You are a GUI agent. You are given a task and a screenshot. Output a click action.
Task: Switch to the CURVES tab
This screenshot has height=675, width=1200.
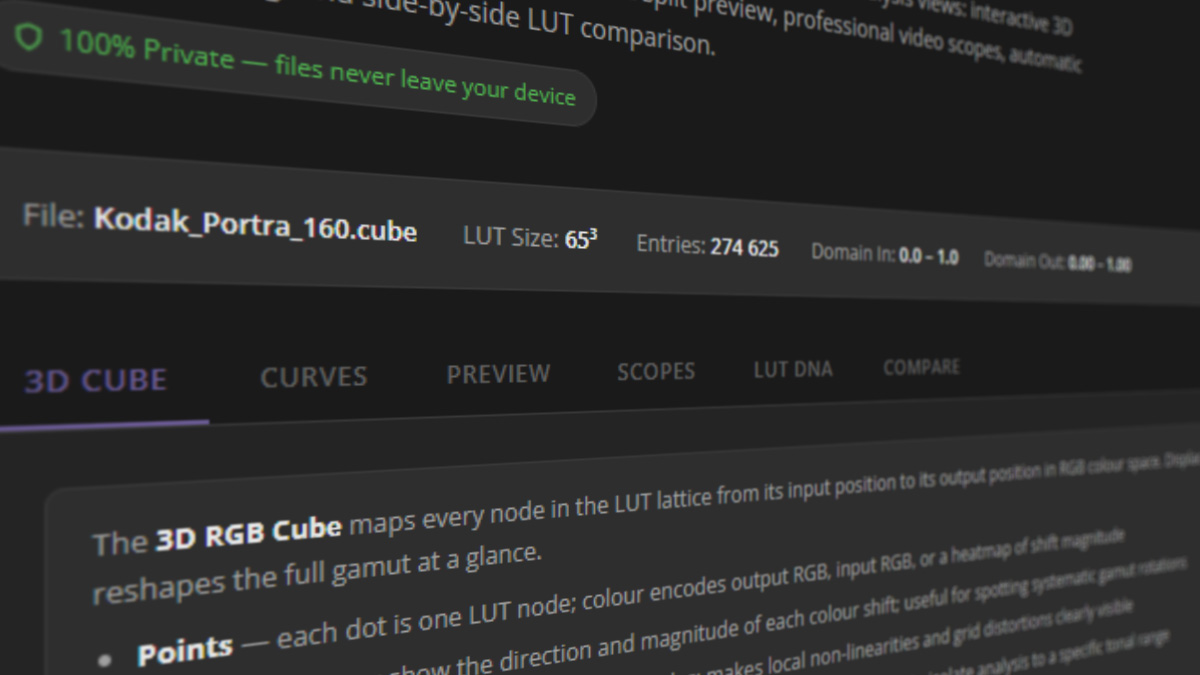coord(314,377)
